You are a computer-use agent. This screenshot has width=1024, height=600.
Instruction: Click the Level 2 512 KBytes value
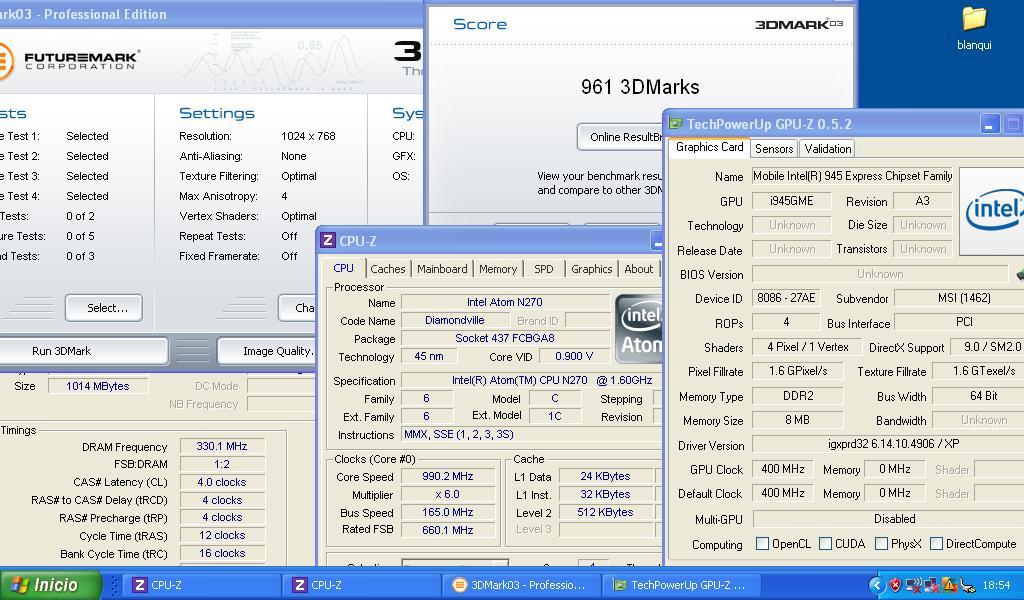605,513
